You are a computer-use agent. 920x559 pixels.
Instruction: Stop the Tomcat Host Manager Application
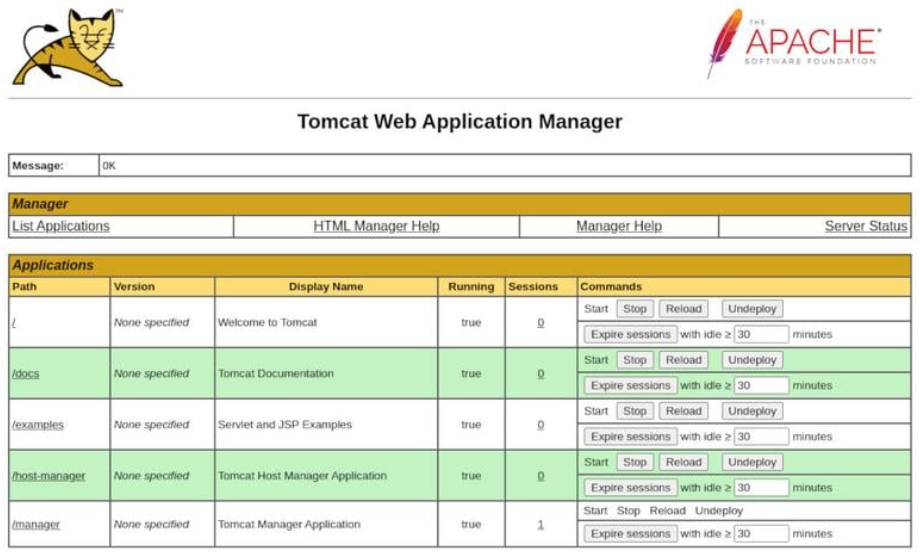634,462
